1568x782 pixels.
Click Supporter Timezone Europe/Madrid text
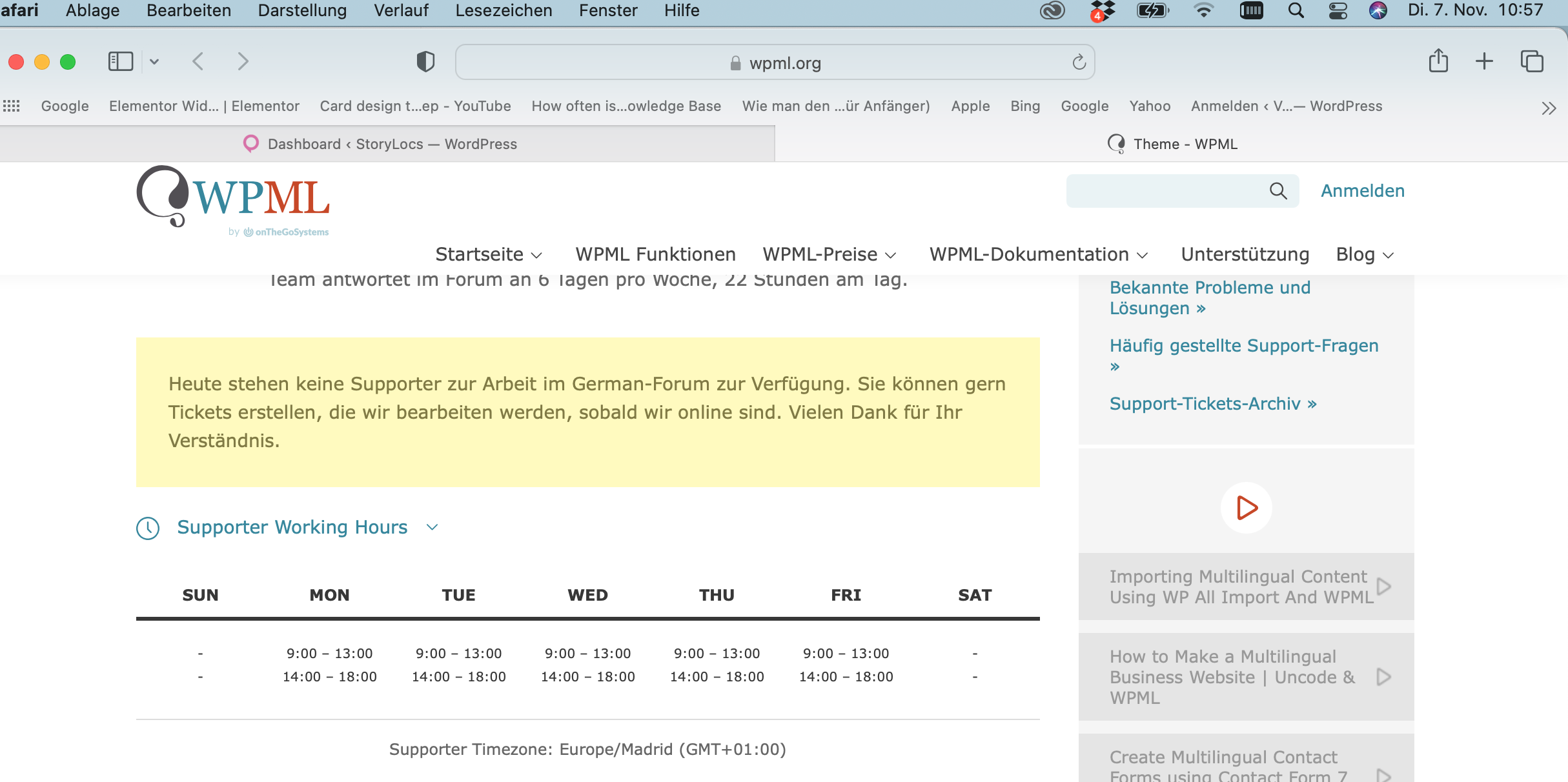tap(587, 749)
